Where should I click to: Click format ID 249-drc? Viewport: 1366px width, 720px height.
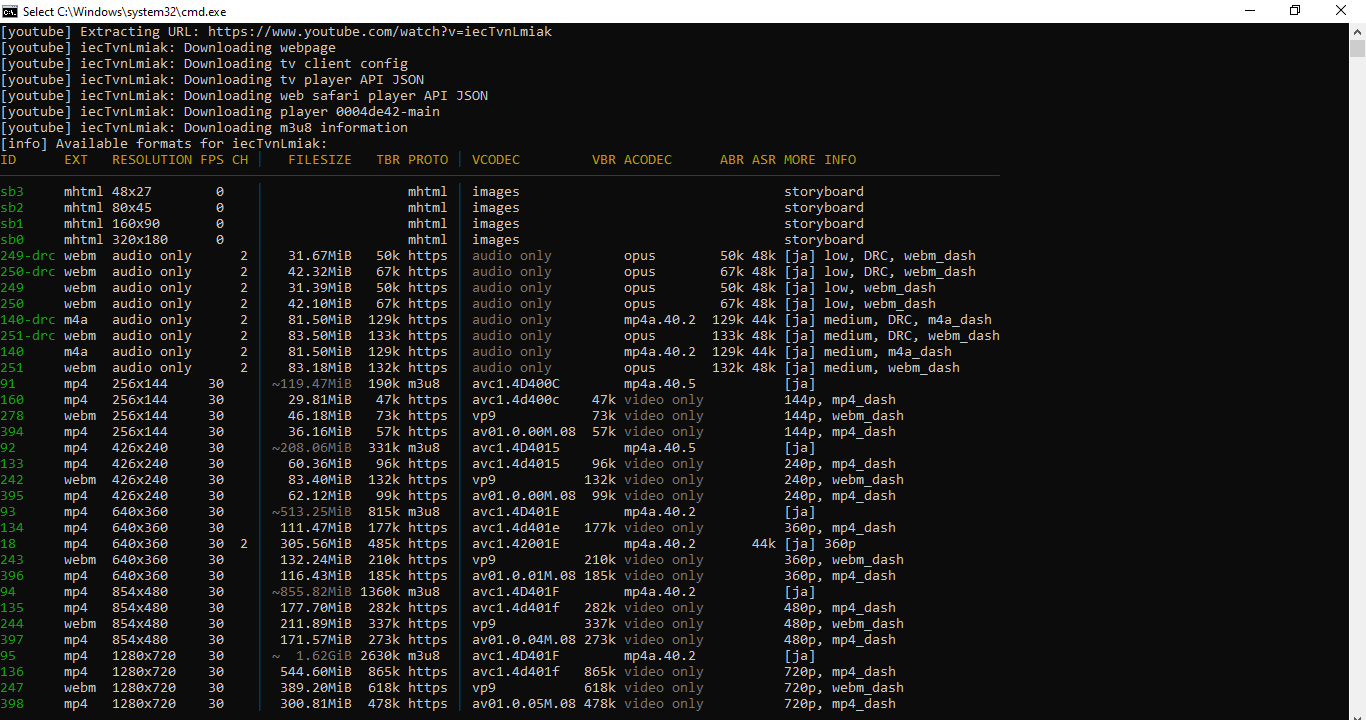pyautogui.click(x=28, y=256)
